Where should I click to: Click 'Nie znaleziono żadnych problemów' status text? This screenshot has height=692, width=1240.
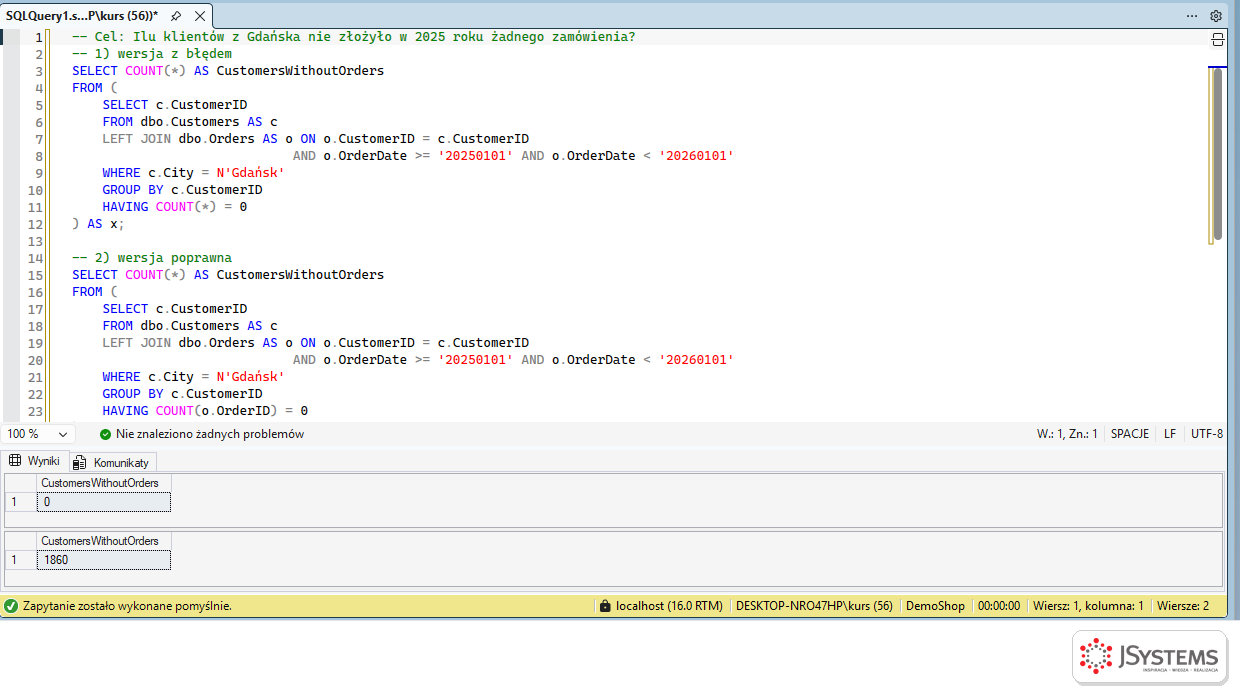210,434
